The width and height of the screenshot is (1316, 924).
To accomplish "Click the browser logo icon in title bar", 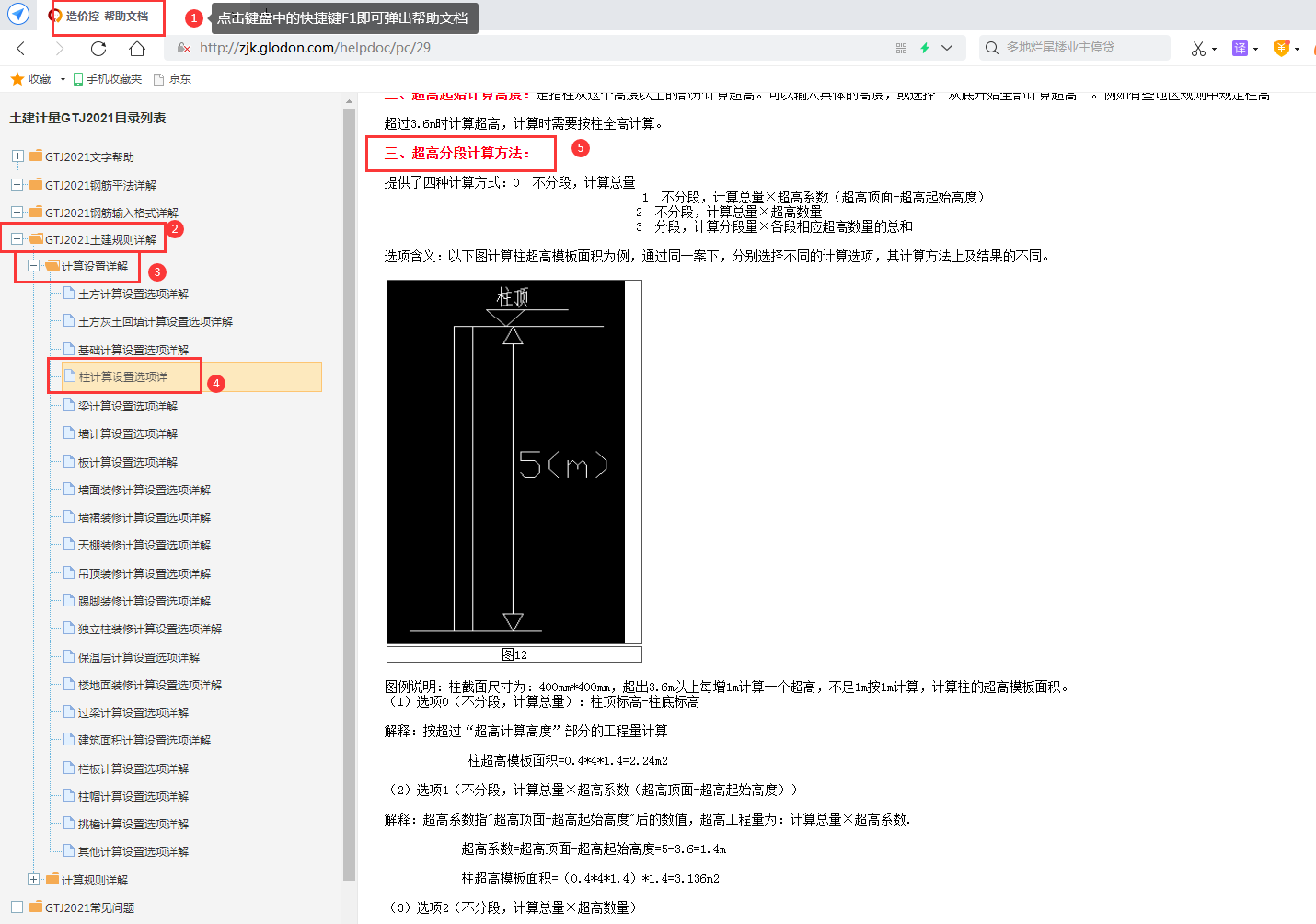I will pyautogui.click(x=18, y=15).
